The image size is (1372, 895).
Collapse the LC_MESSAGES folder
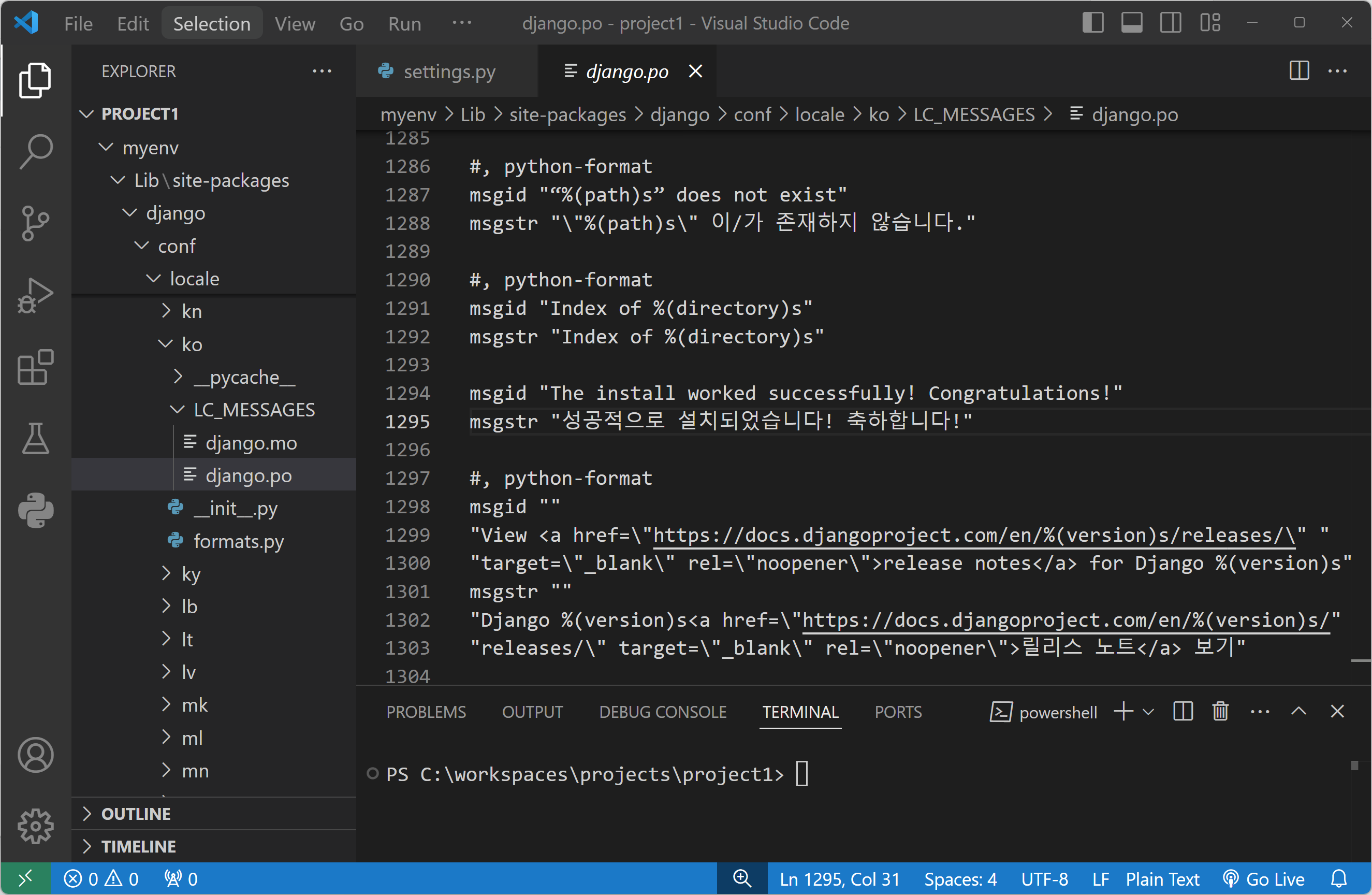click(x=254, y=410)
